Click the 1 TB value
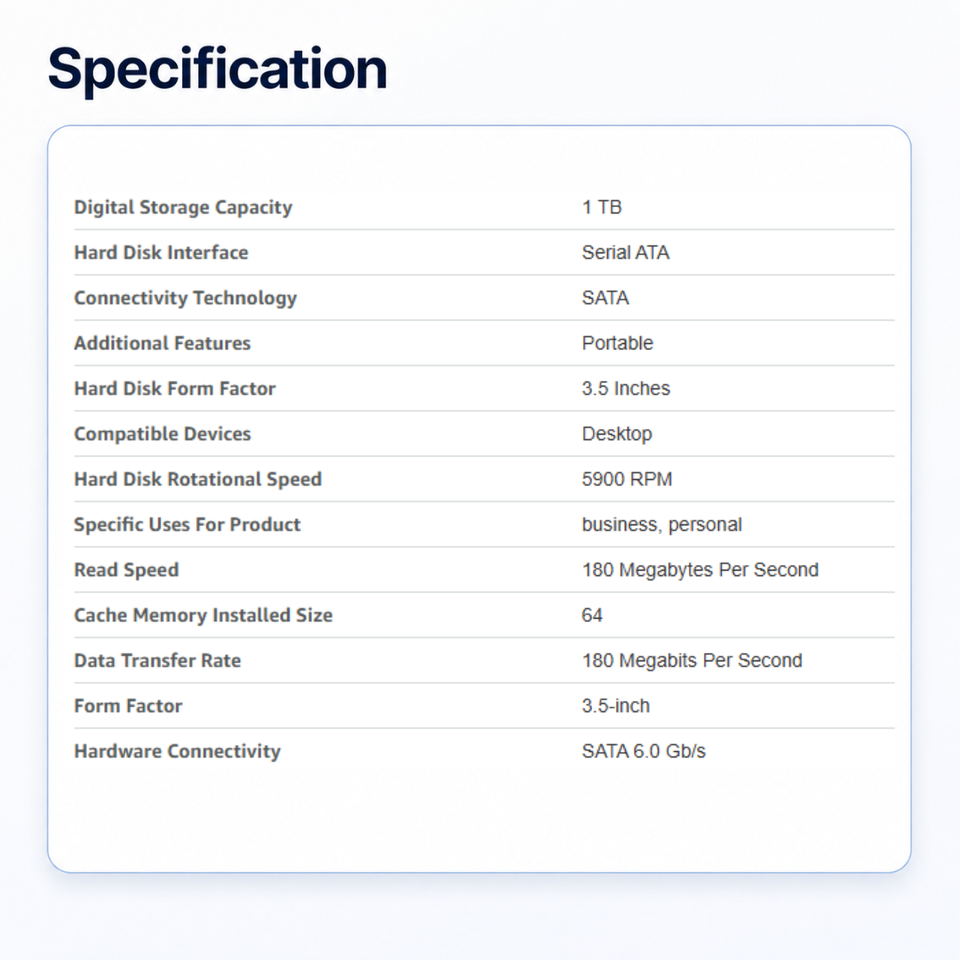The height and width of the screenshot is (960, 960). tap(602, 208)
